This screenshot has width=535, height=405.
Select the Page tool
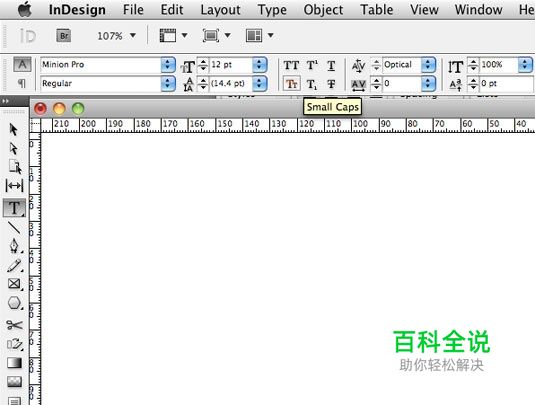pyautogui.click(x=14, y=167)
